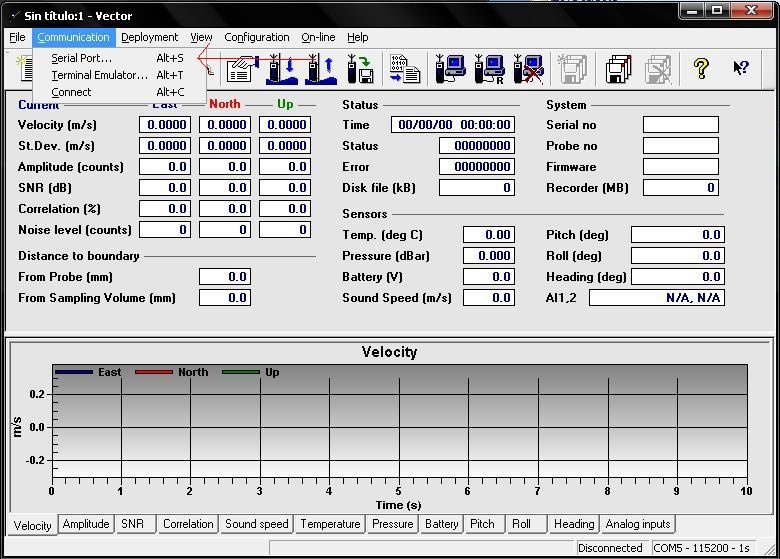Close the open Communication menu
The width and height of the screenshot is (780, 559).
(74, 37)
